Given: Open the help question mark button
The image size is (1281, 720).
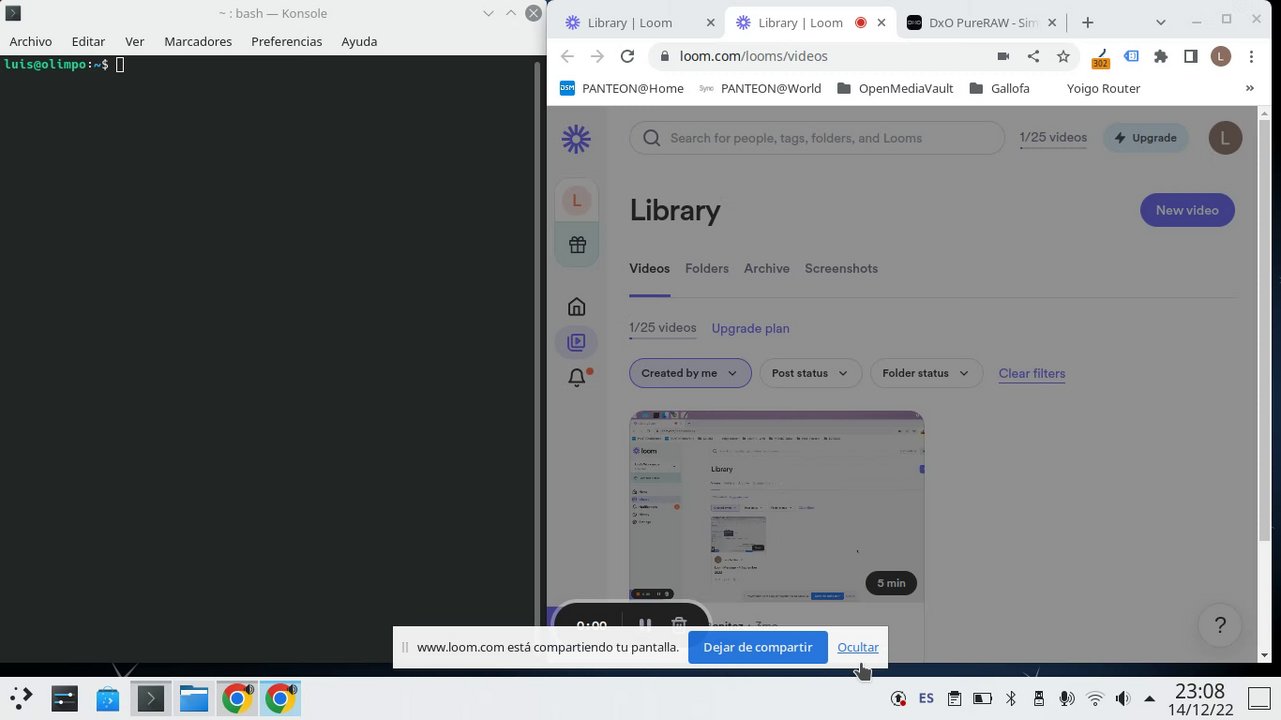Looking at the screenshot, I should (1220, 625).
